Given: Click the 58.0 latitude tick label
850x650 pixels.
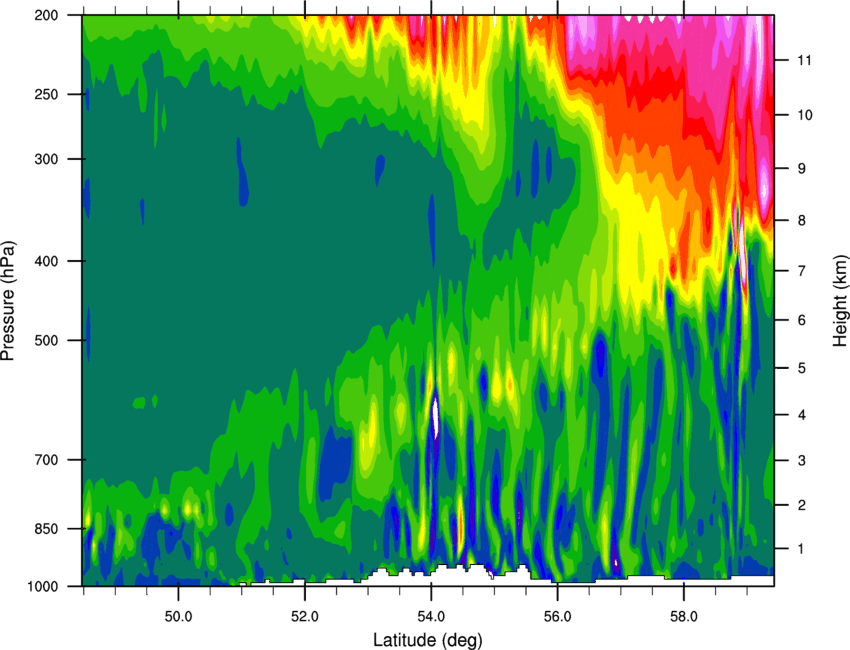Looking at the screenshot, I should point(684,617).
